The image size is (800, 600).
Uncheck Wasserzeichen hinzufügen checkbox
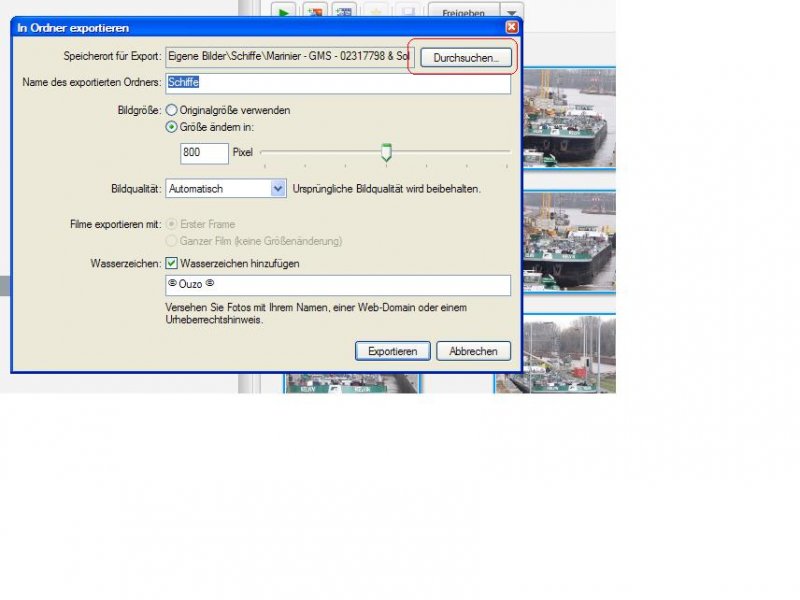(x=172, y=263)
